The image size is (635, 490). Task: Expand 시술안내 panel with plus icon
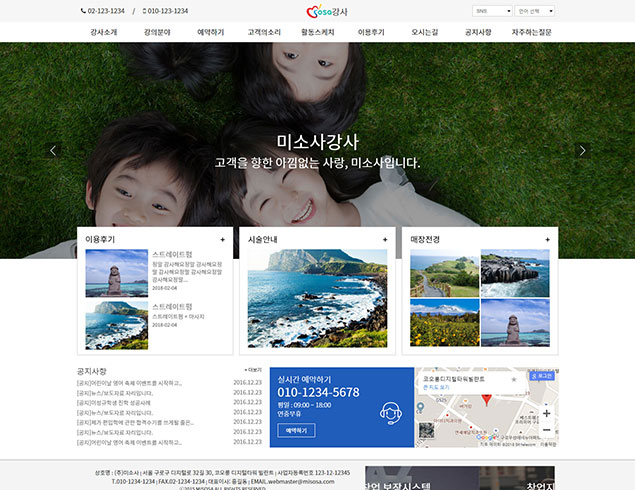(385, 240)
